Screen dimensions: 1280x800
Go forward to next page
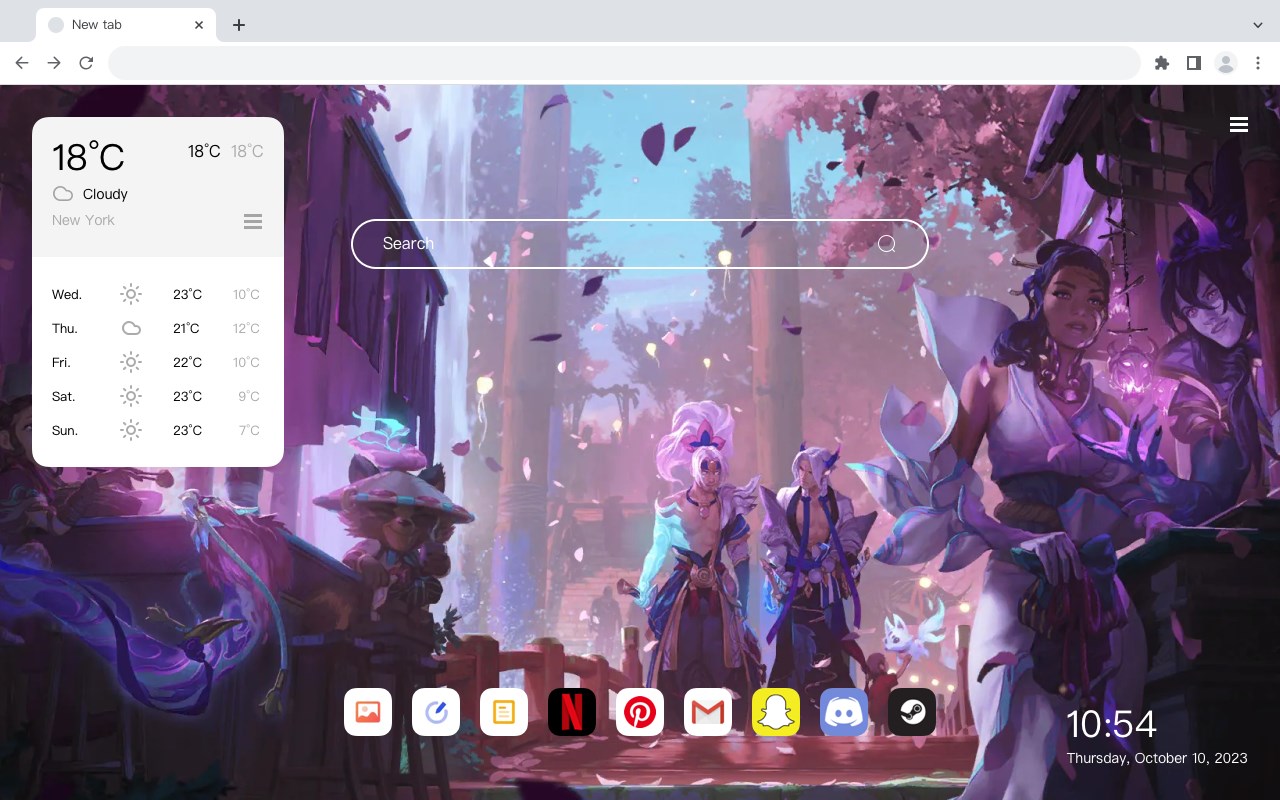point(54,63)
